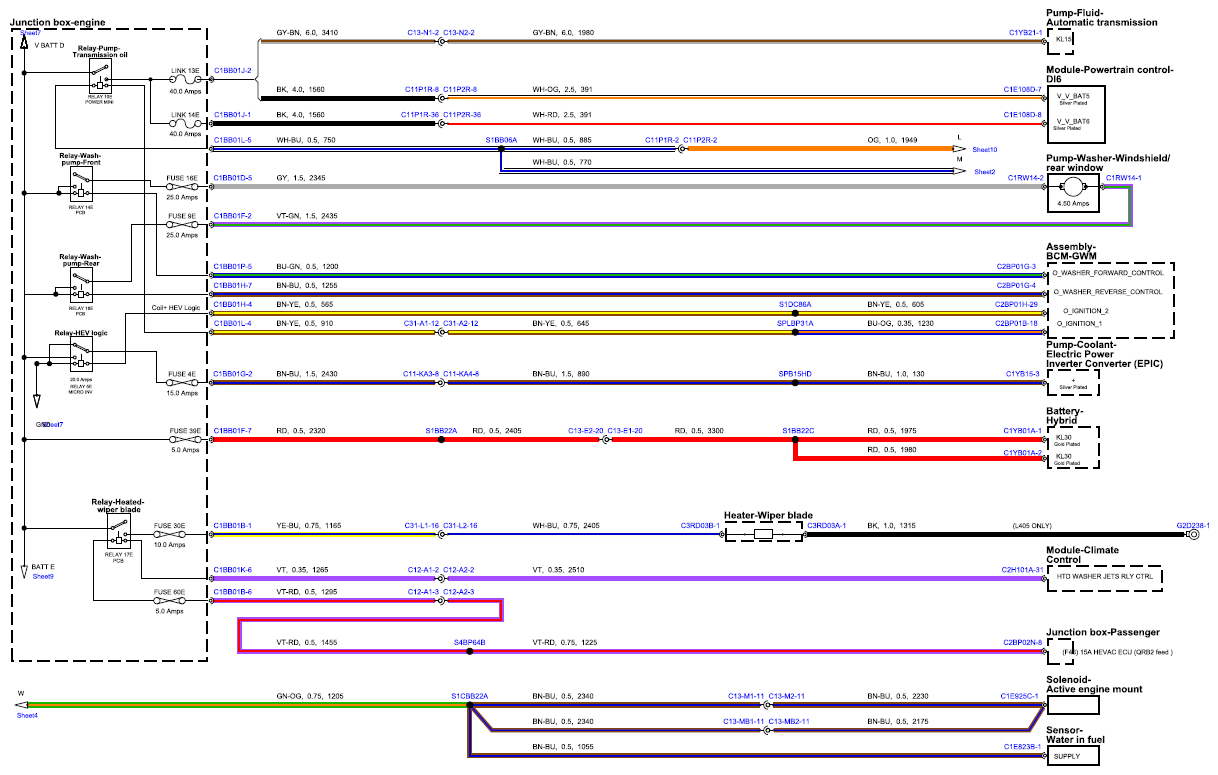Follow the Sheet2 cross-reference link

coord(984,172)
